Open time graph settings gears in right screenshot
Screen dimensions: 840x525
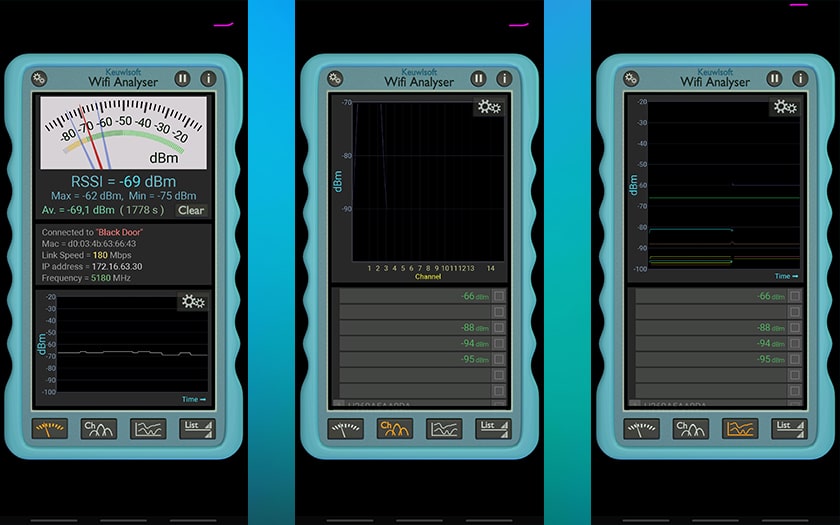pyautogui.click(x=785, y=107)
